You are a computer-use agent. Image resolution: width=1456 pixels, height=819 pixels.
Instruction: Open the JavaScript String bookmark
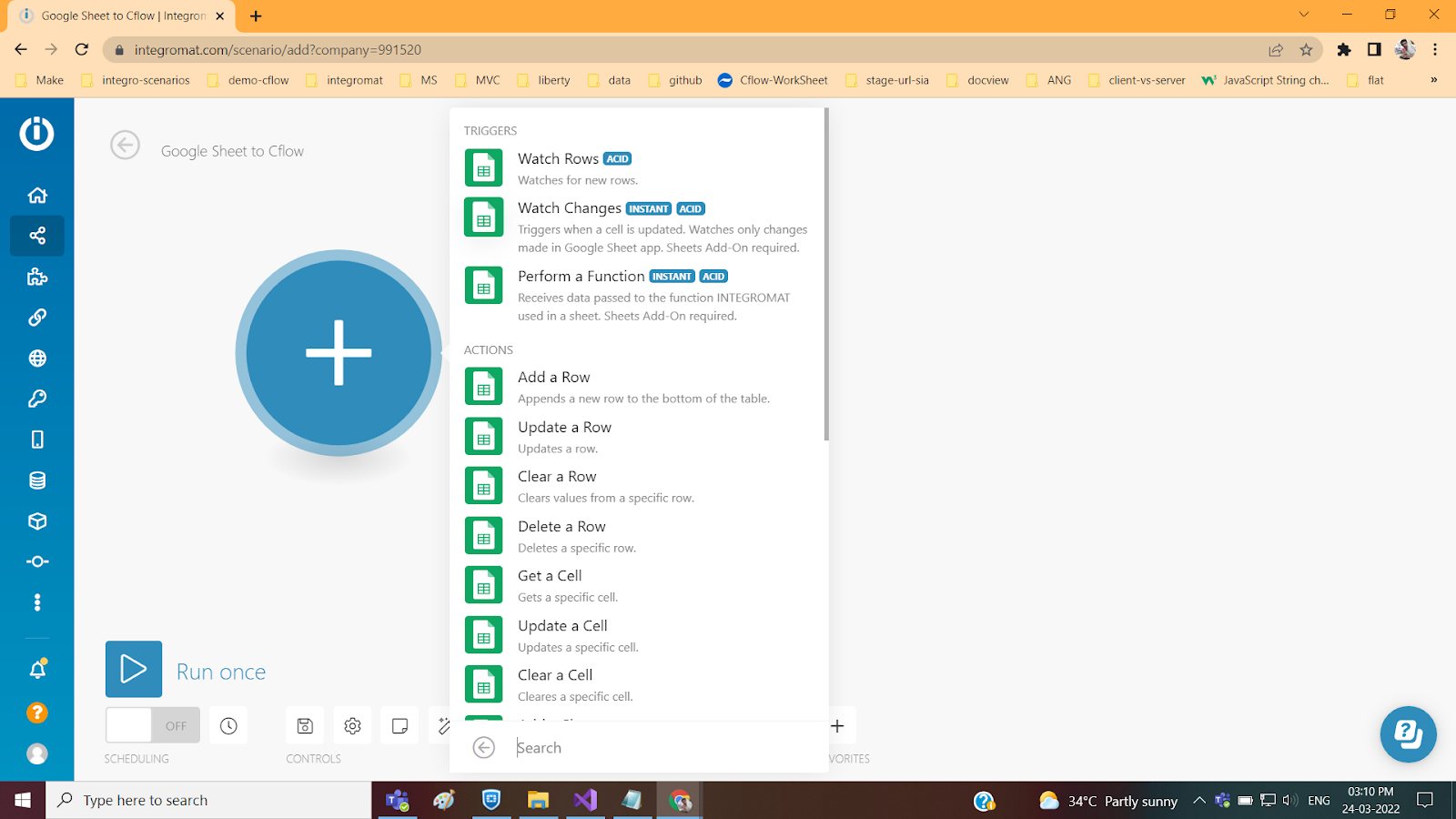pos(1266,80)
